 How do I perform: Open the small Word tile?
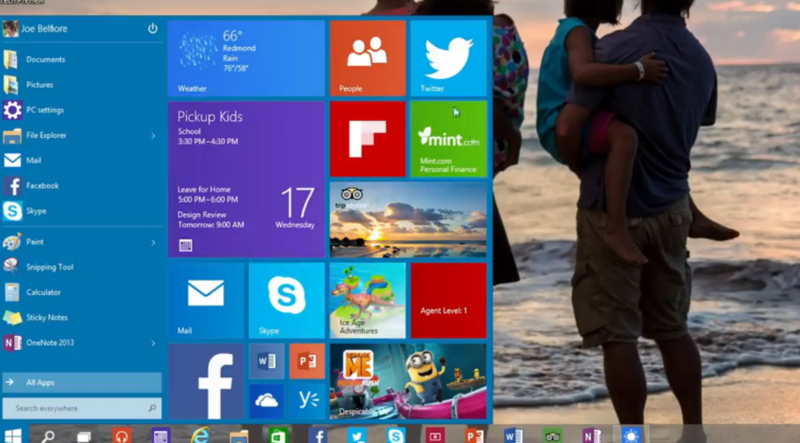pyautogui.click(x=266, y=361)
